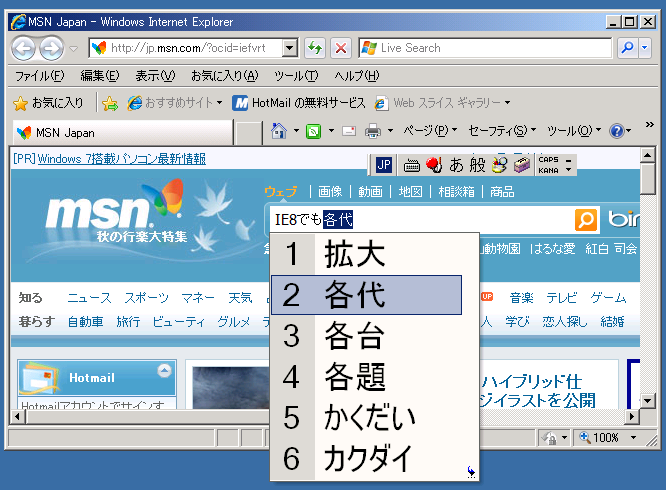
Task: Toggle CAPS lock on the language bar
Action: click(x=548, y=160)
